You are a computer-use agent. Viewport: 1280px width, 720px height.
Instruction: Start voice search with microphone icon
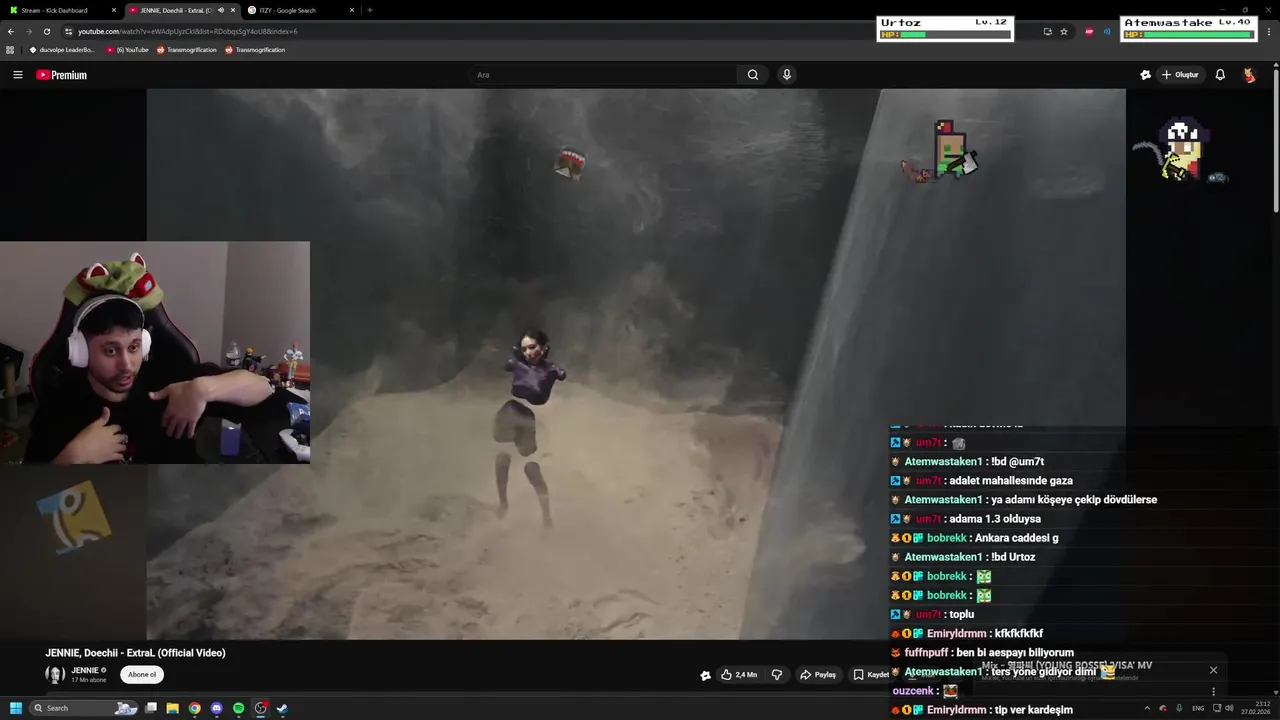pos(787,75)
